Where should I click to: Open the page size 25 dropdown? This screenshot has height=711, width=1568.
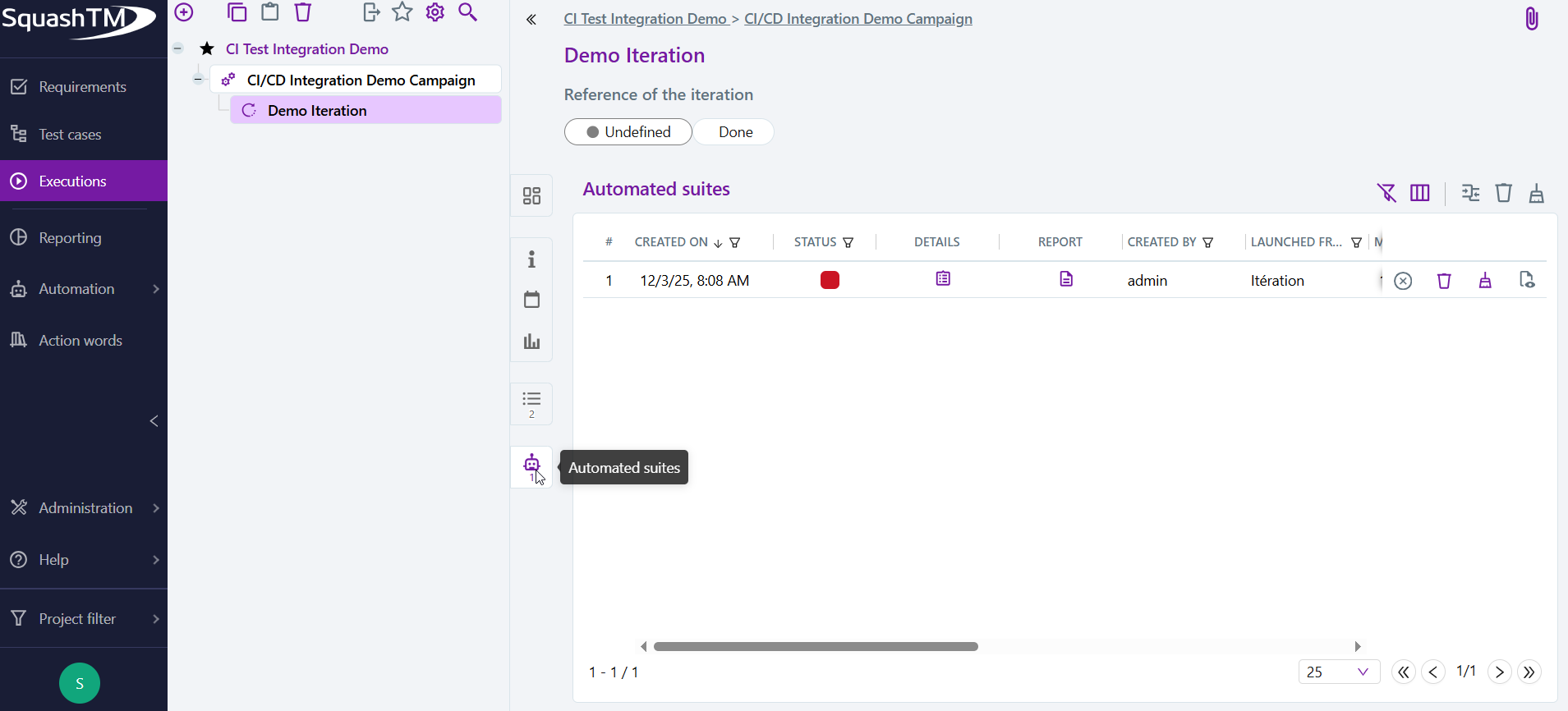pos(1339,672)
